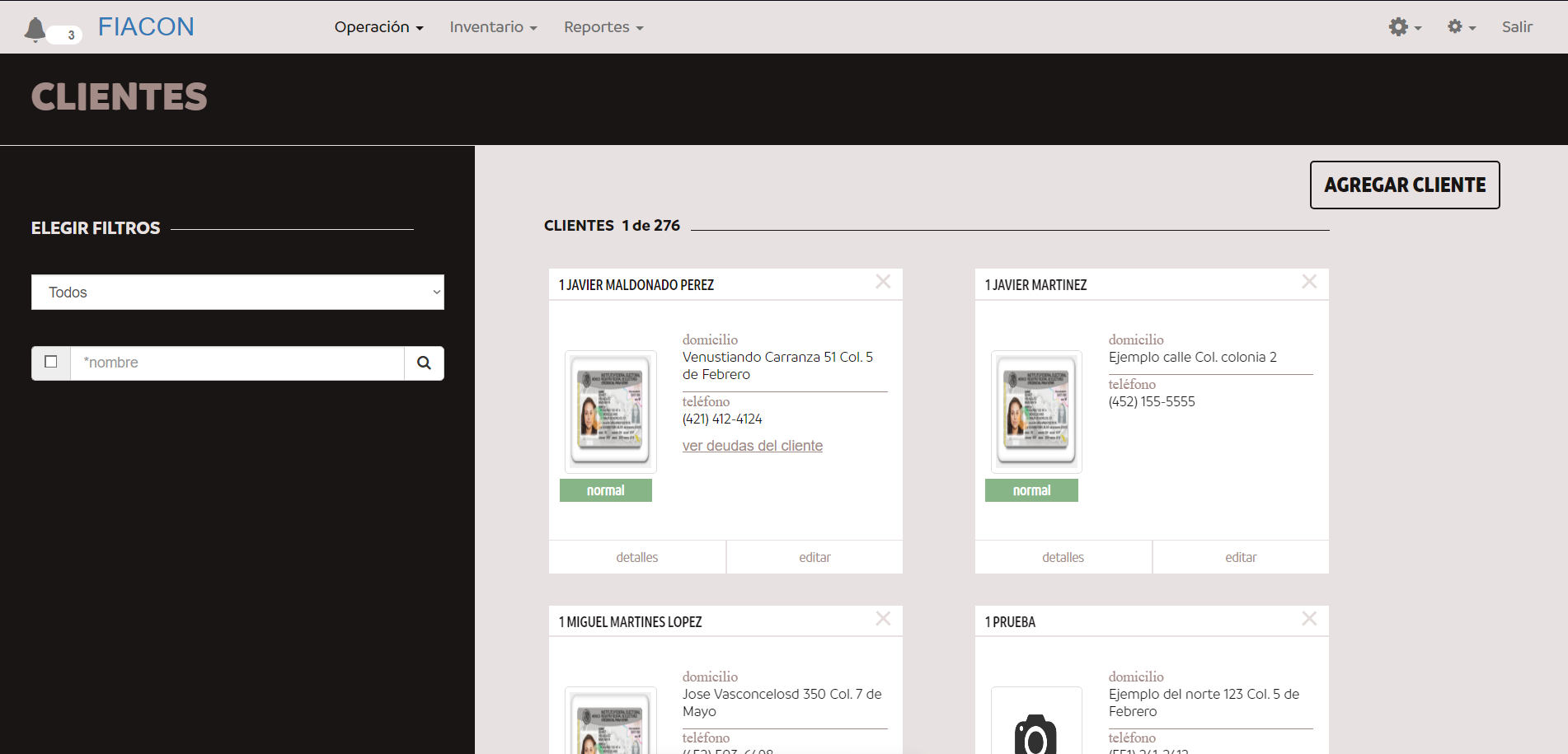Click the 'normal' status badge of Javier Maldonado
The image size is (1568, 754).
(x=605, y=489)
